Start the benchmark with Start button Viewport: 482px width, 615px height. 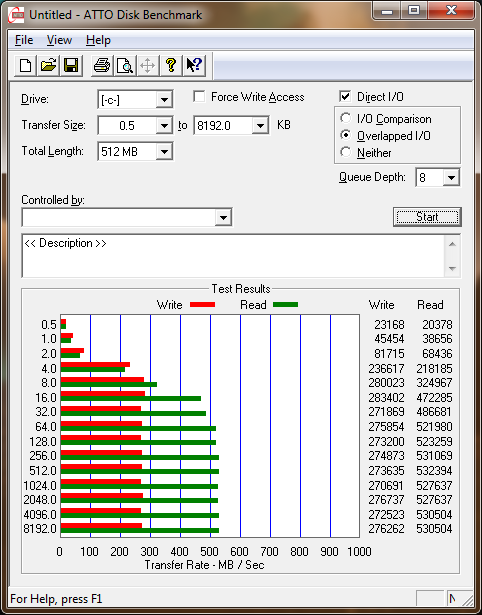point(427,217)
